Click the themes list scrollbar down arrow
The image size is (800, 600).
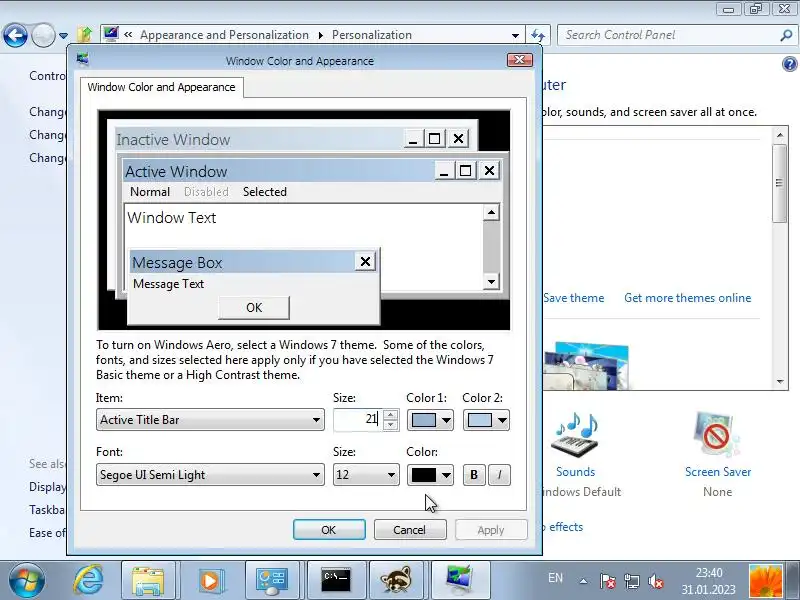[x=780, y=381]
